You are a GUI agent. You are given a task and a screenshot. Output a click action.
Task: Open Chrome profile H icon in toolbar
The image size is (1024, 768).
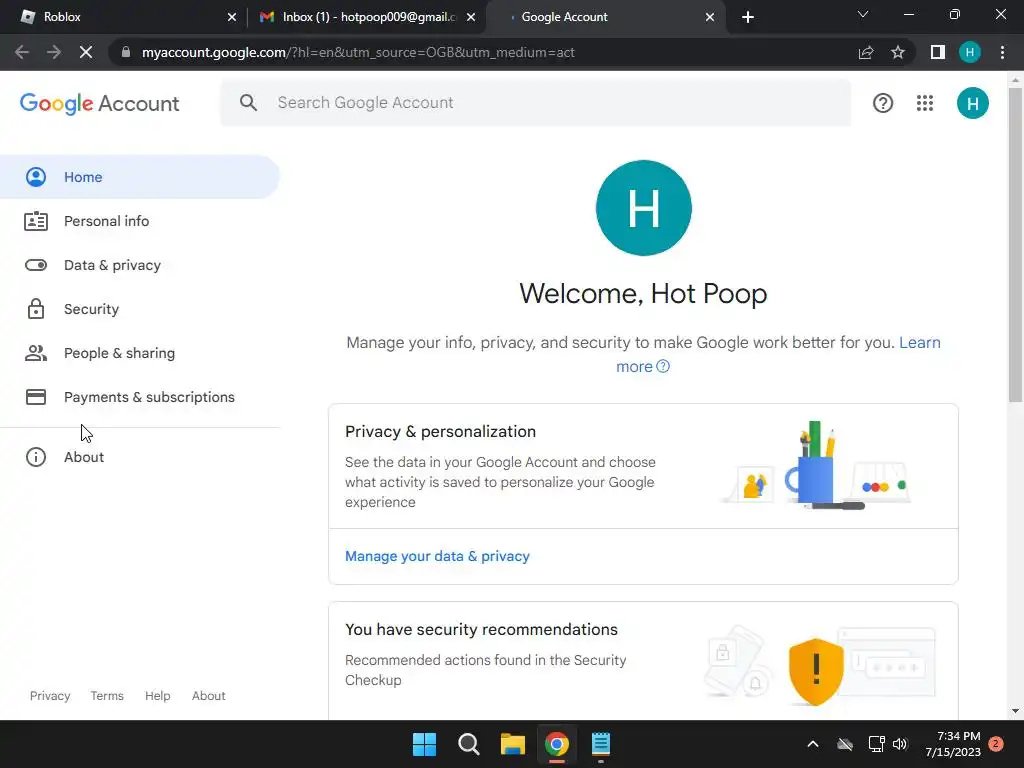coord(970,52)
